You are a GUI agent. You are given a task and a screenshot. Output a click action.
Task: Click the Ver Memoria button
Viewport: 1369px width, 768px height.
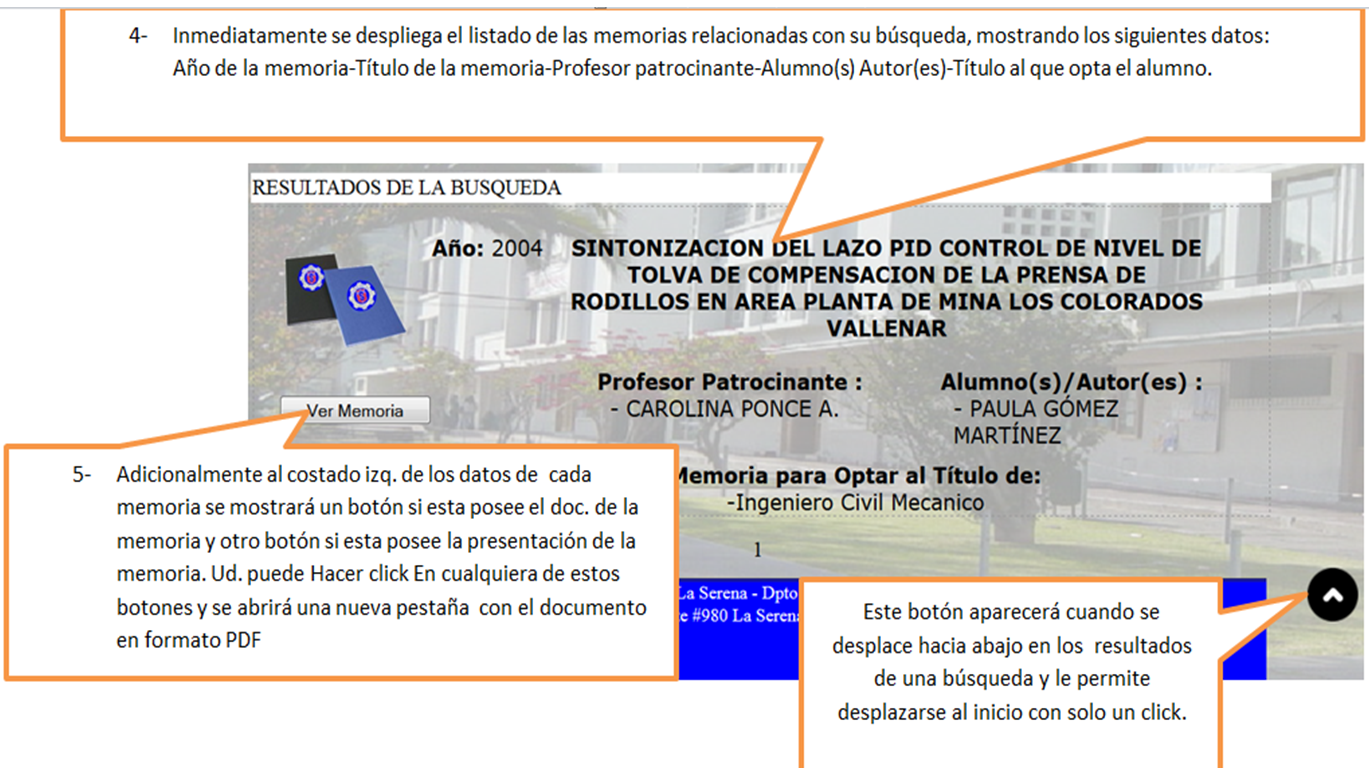355,410
